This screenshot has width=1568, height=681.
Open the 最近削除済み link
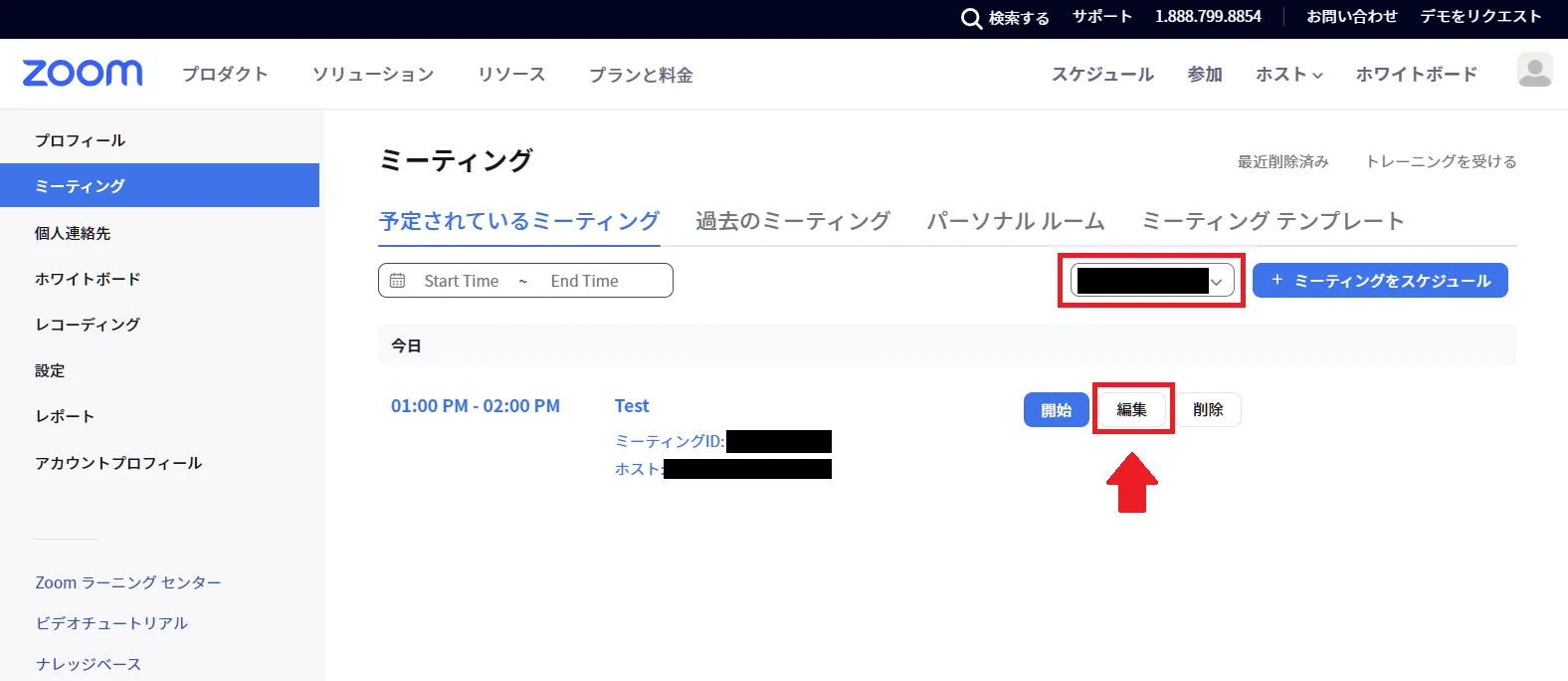coord(1282,161)
